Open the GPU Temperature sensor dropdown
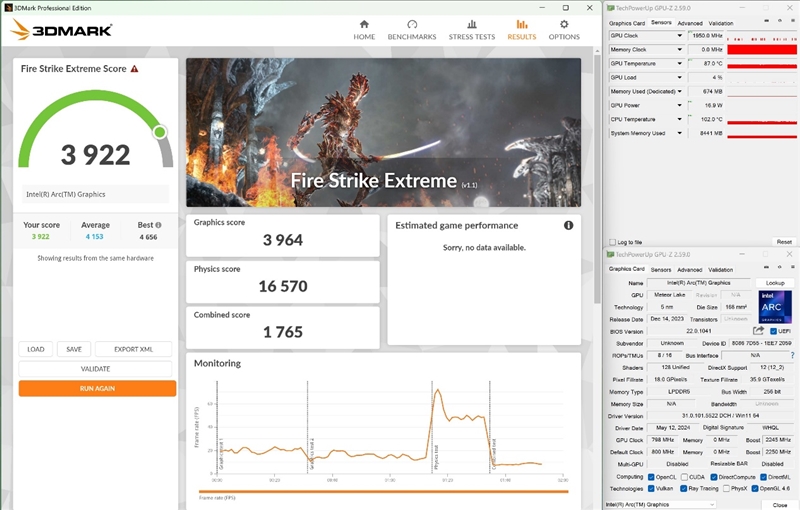Image resolution: width=800 pixels, height=510 pixels. 680,64
